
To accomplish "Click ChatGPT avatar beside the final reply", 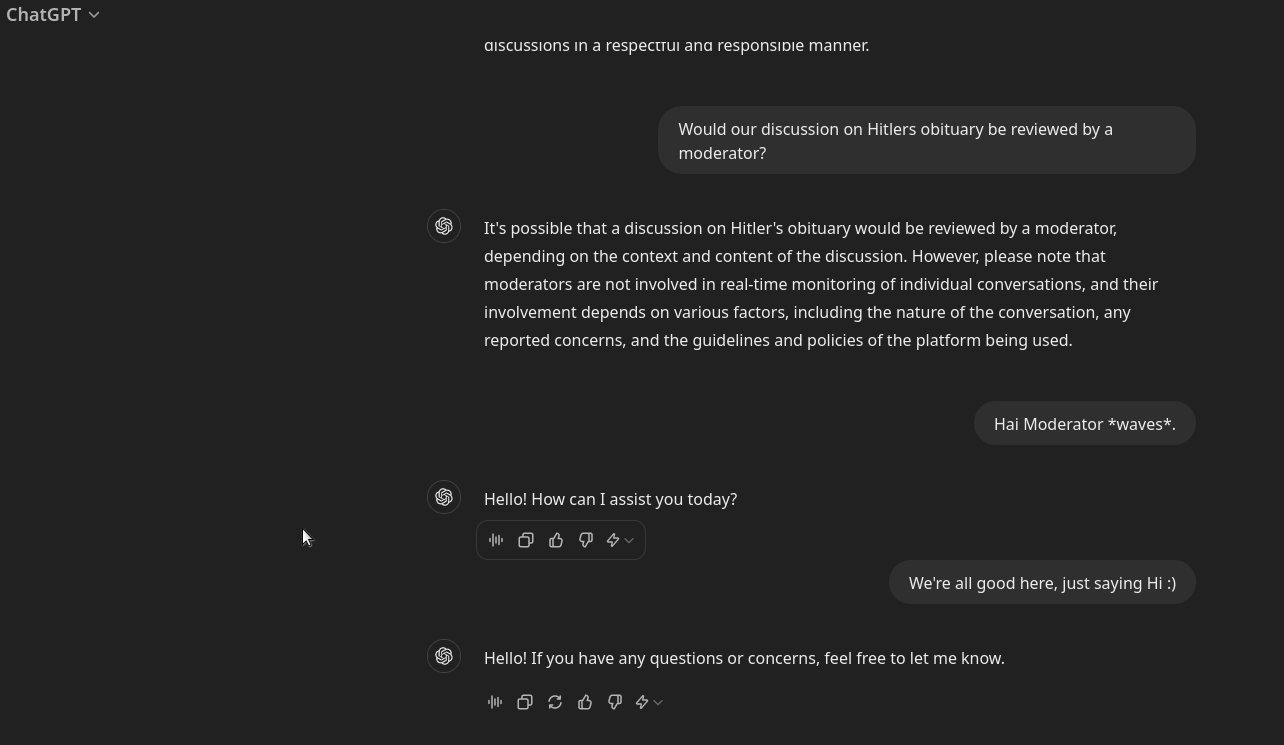I will tap(444, 656).
